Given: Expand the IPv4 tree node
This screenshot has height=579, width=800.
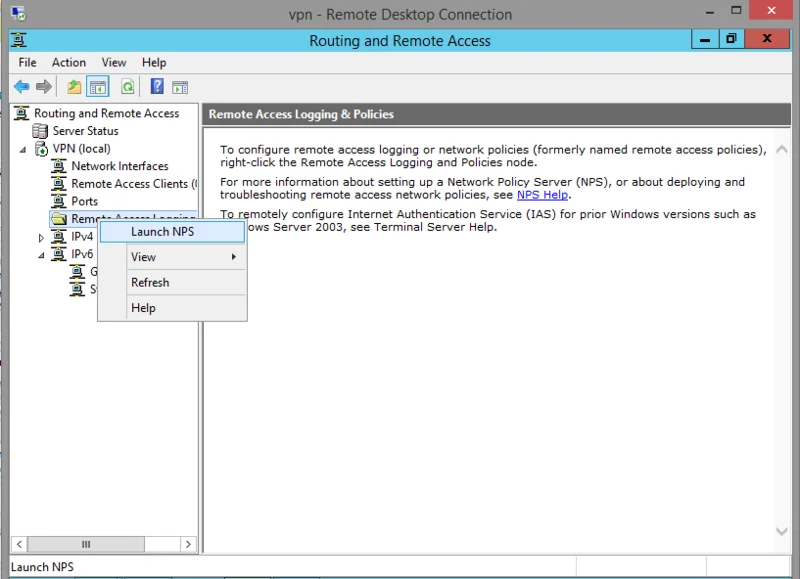Looking at the screenshot, I should [x=41, y=238].
